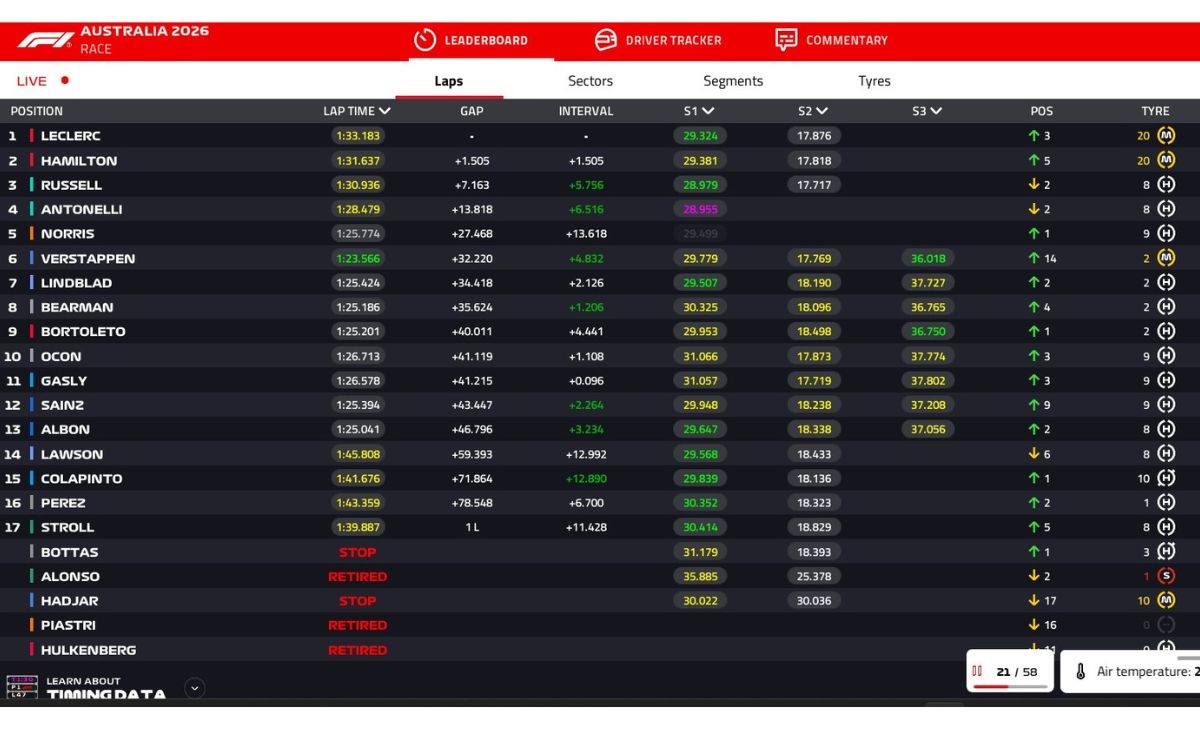Click Alonso's red soft tyre icon

1166,576
